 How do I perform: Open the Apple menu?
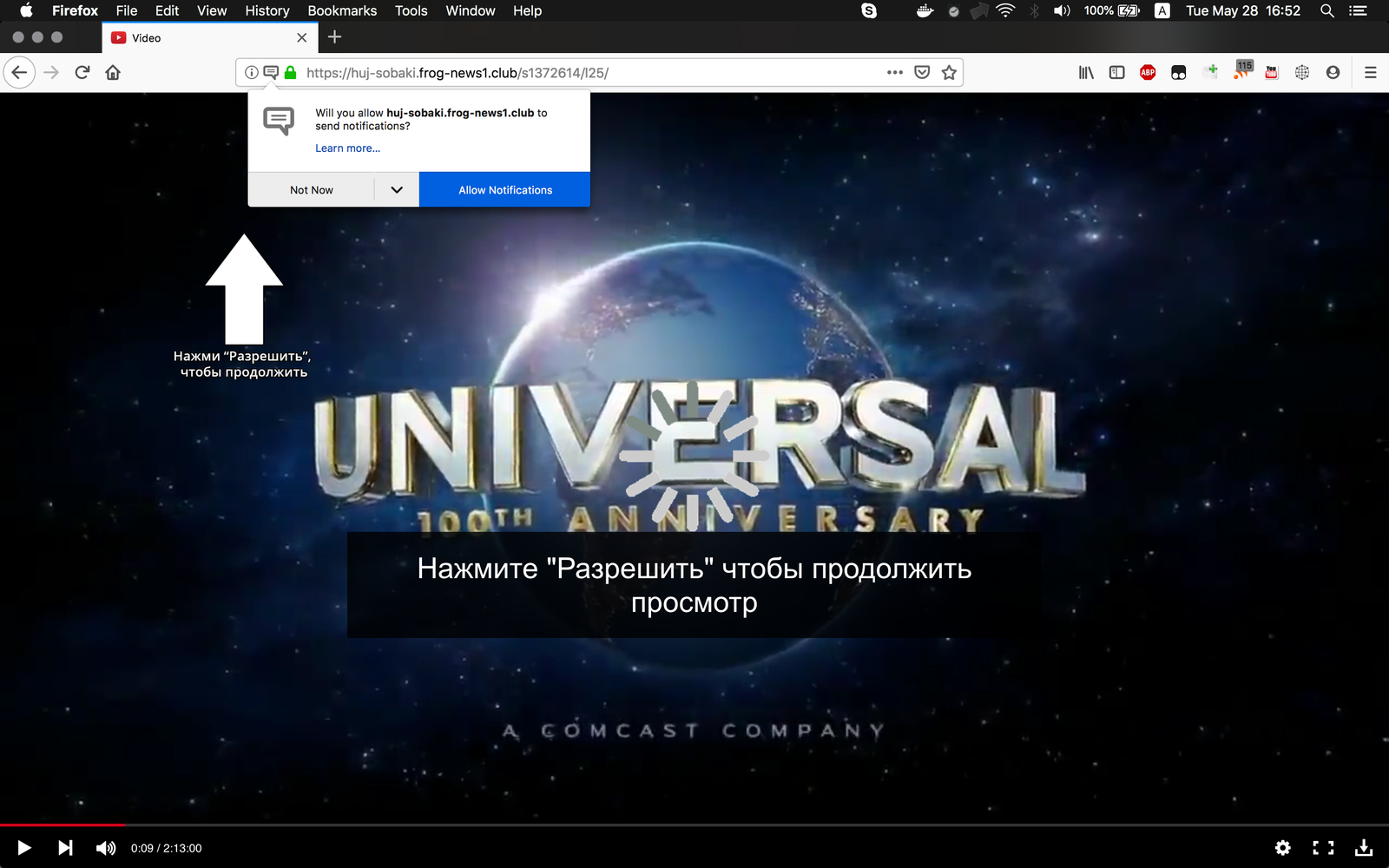(x=26, y=10)
